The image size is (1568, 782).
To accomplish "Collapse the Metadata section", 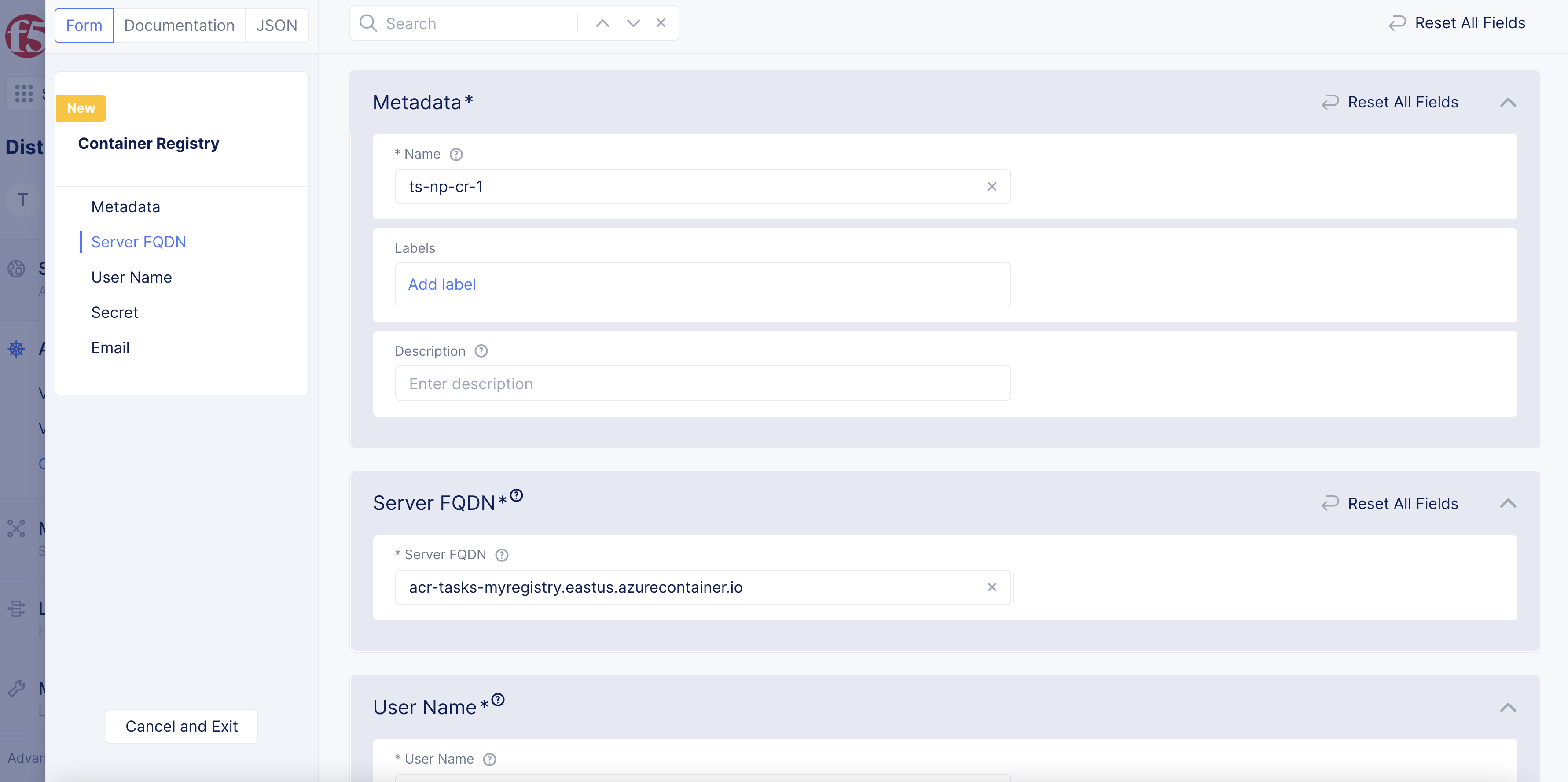I will [x=1508, y=102].
